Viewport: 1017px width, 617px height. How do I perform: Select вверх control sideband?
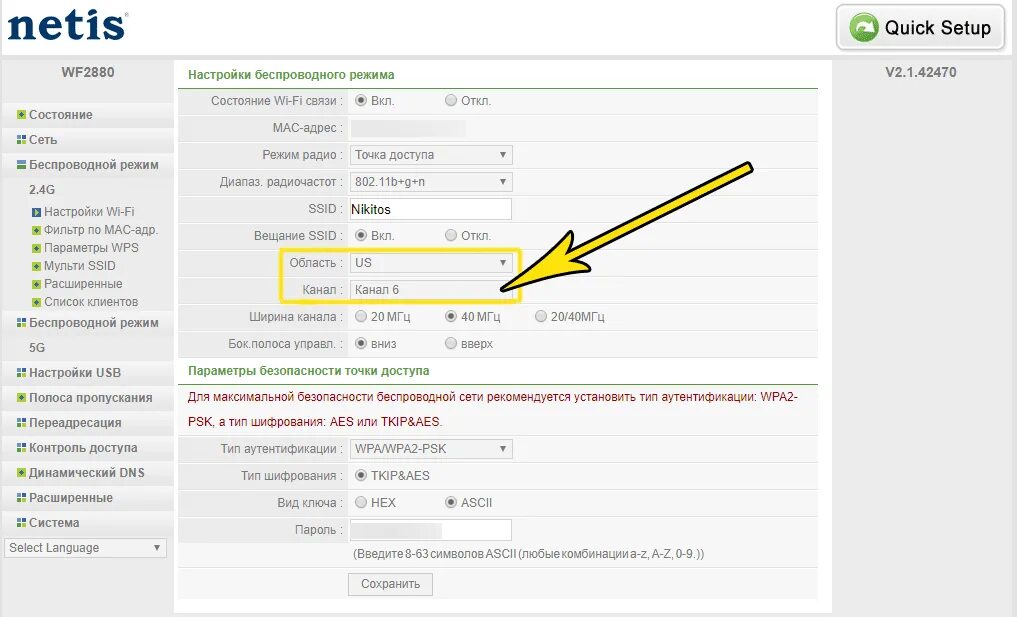point(451,343)
